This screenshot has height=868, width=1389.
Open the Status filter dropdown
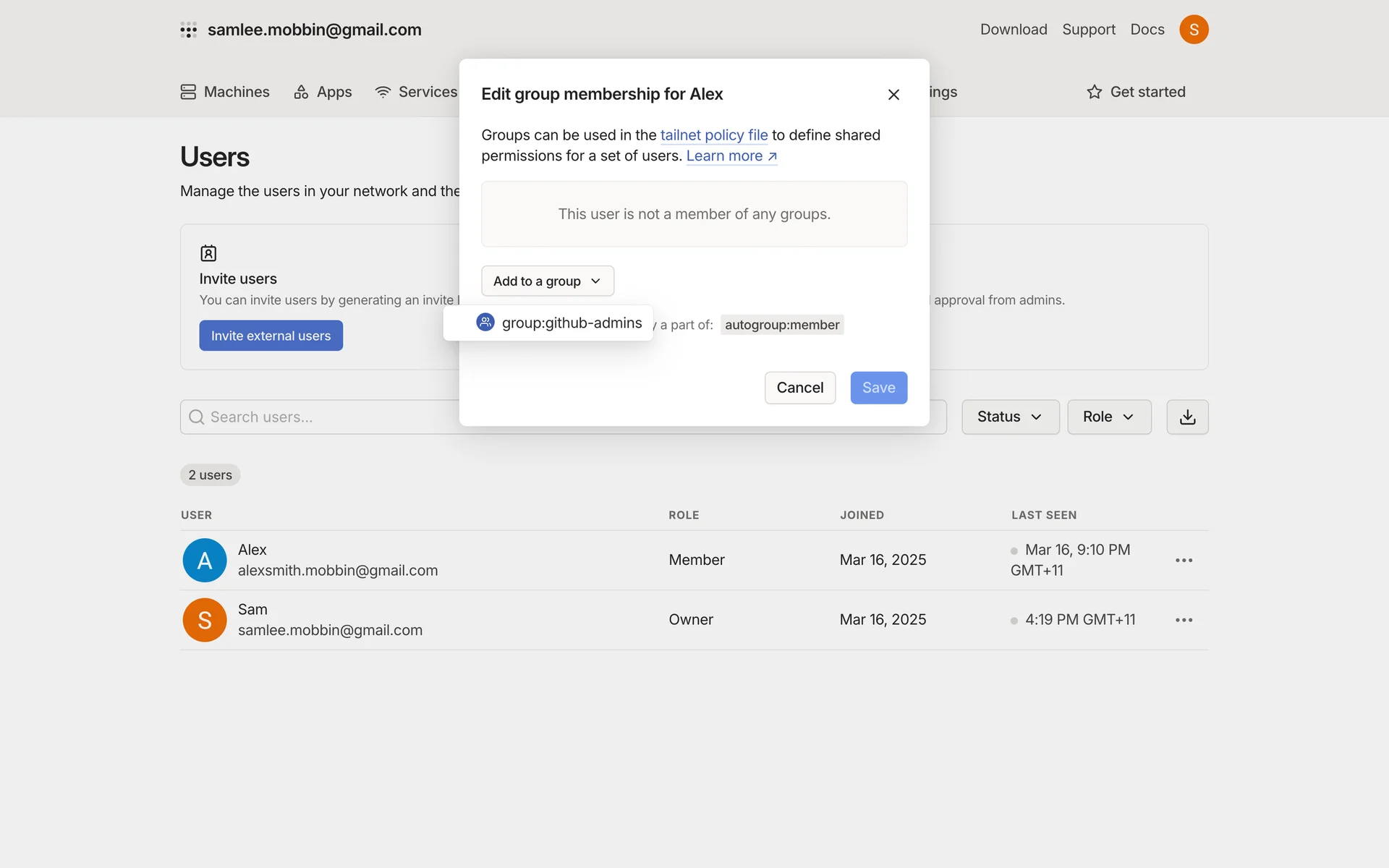[1010, 417]
